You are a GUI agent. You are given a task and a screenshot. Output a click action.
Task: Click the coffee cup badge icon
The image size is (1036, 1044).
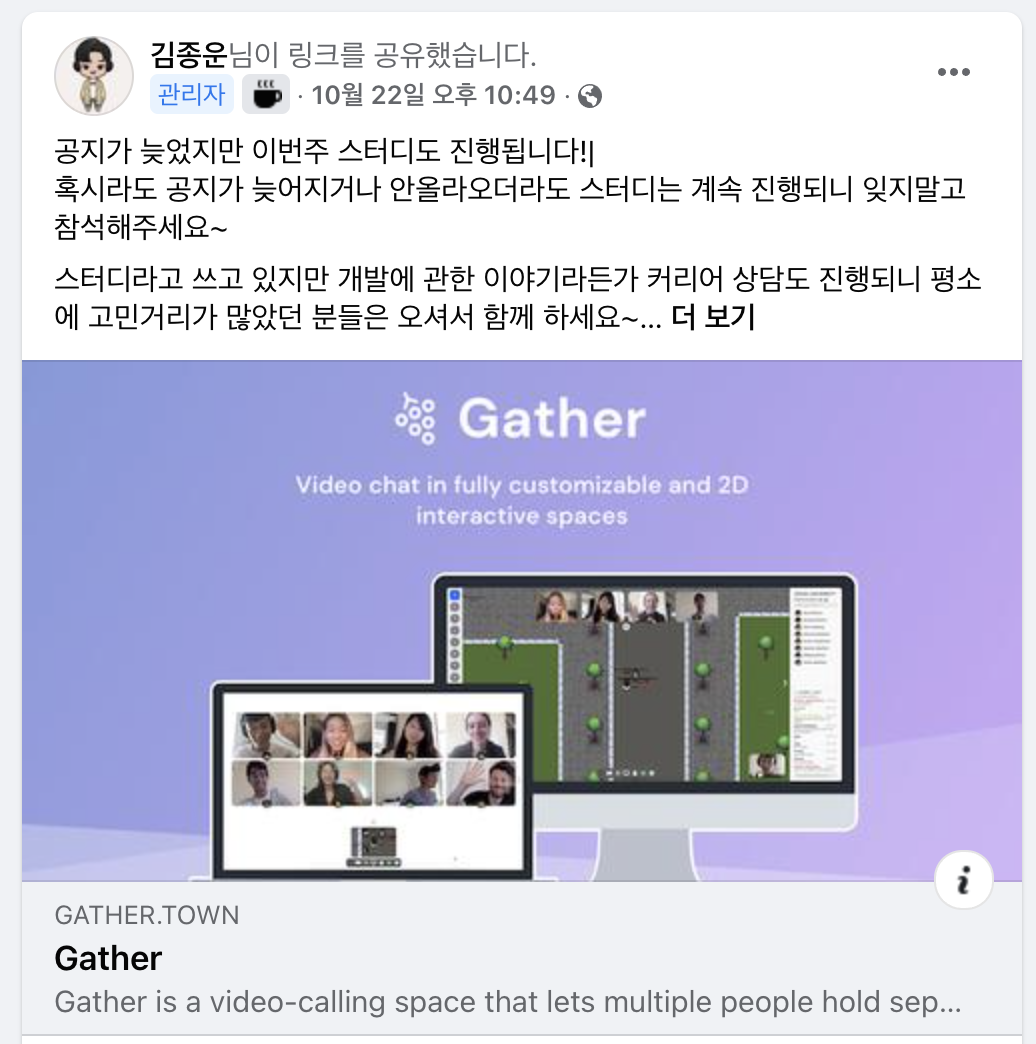tap(266, 94)
